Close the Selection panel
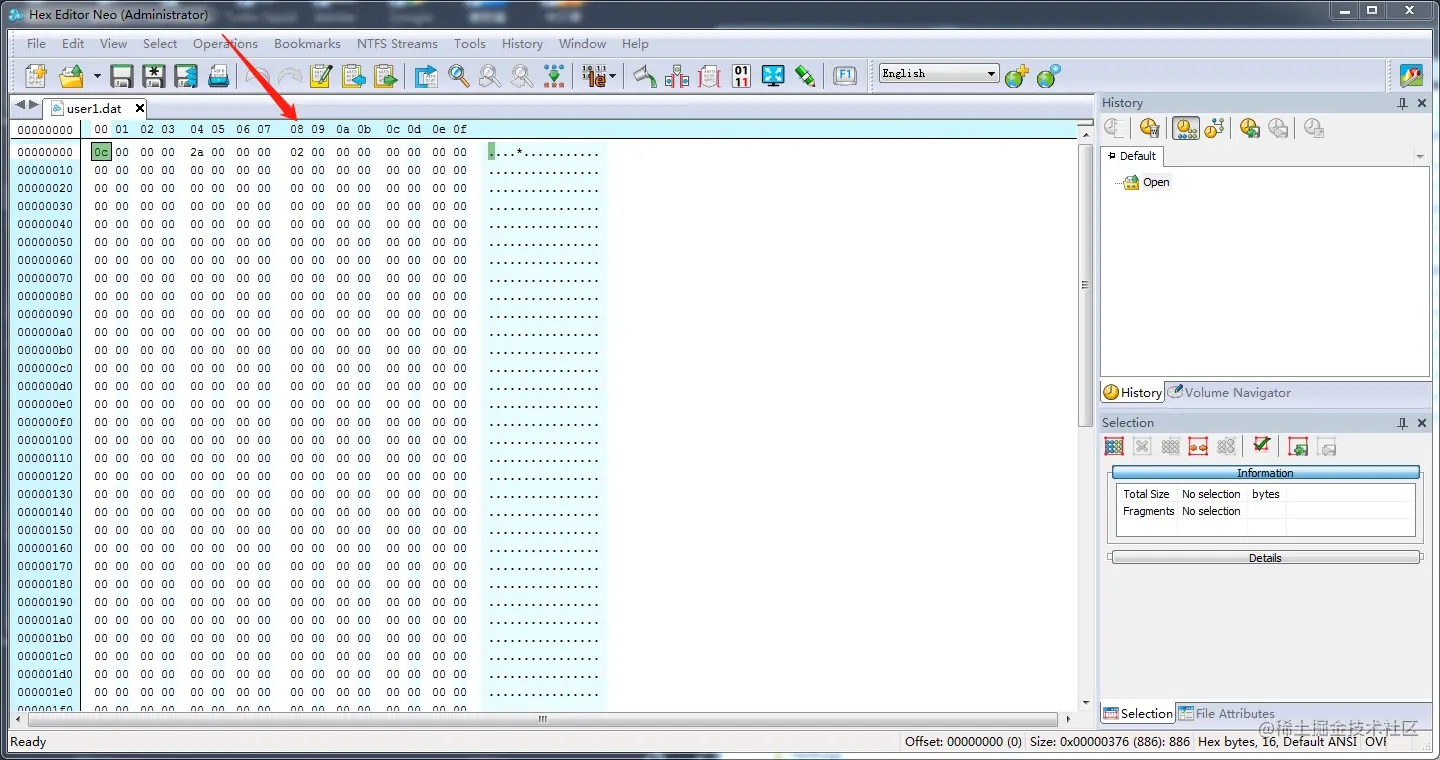The image size is (1440, 760). [x=1422, y=423]
